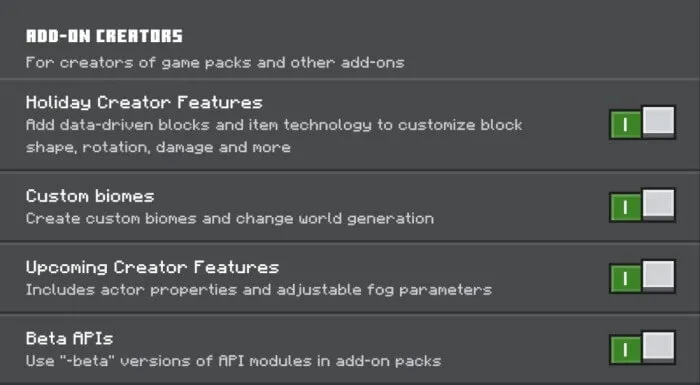Click the green I indicator for Holiday Creator Features
The height and width of the screenshot is (385, 700).
coord(625,125)
